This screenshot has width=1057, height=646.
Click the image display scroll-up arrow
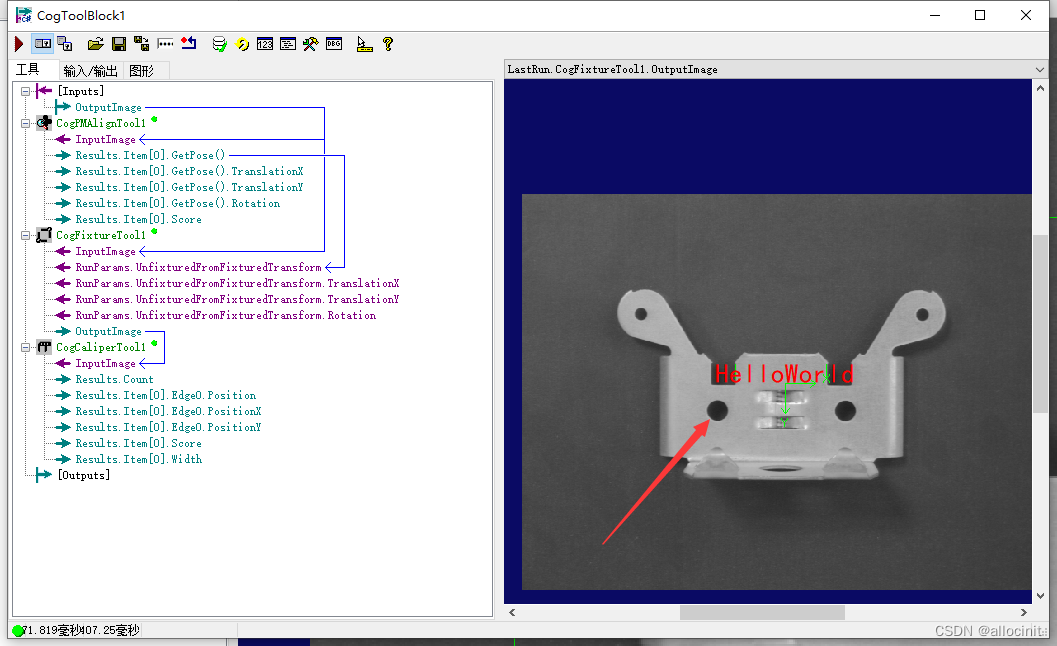[x=1040, y=88]
